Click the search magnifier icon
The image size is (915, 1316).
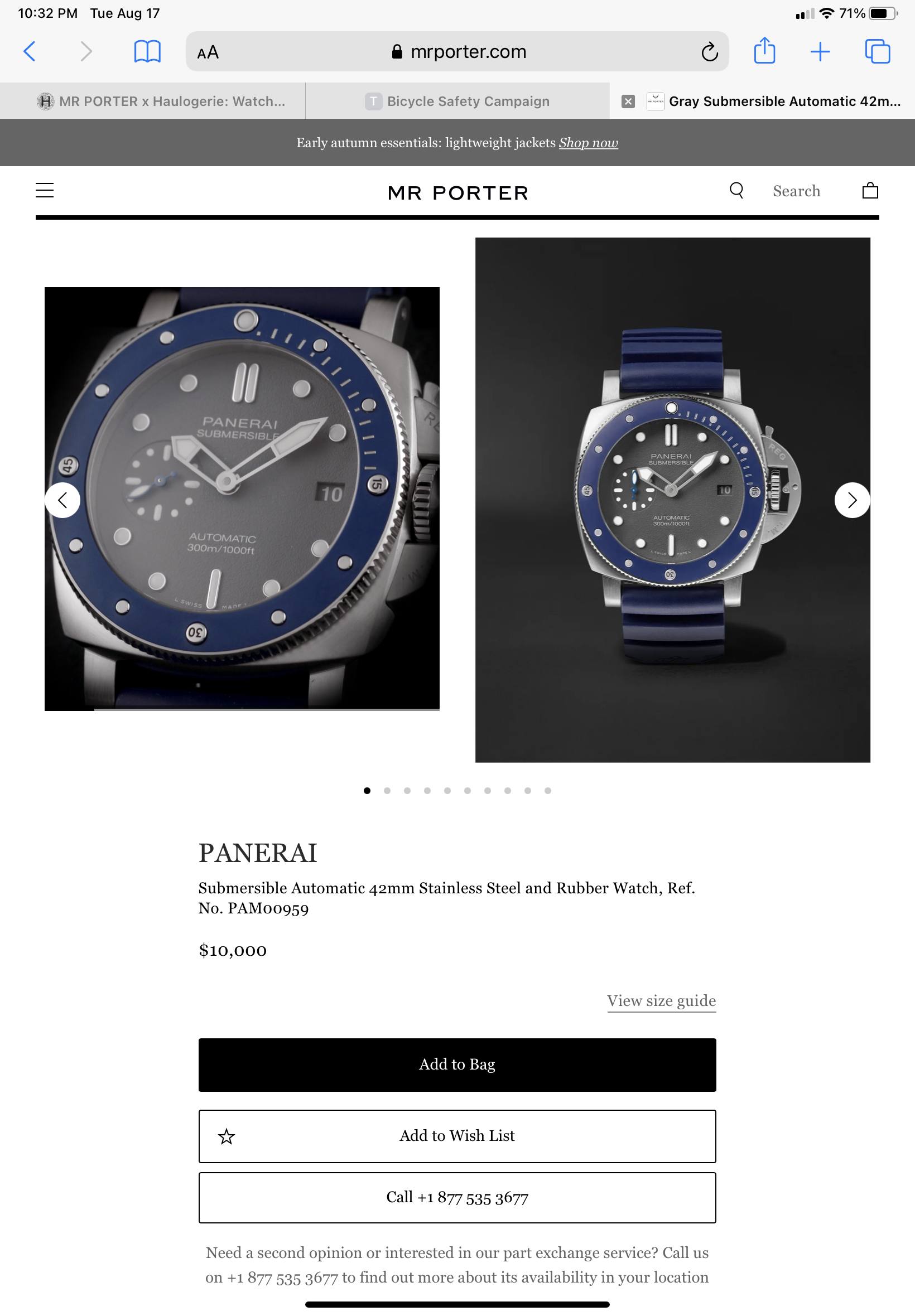tap(736, 190)
